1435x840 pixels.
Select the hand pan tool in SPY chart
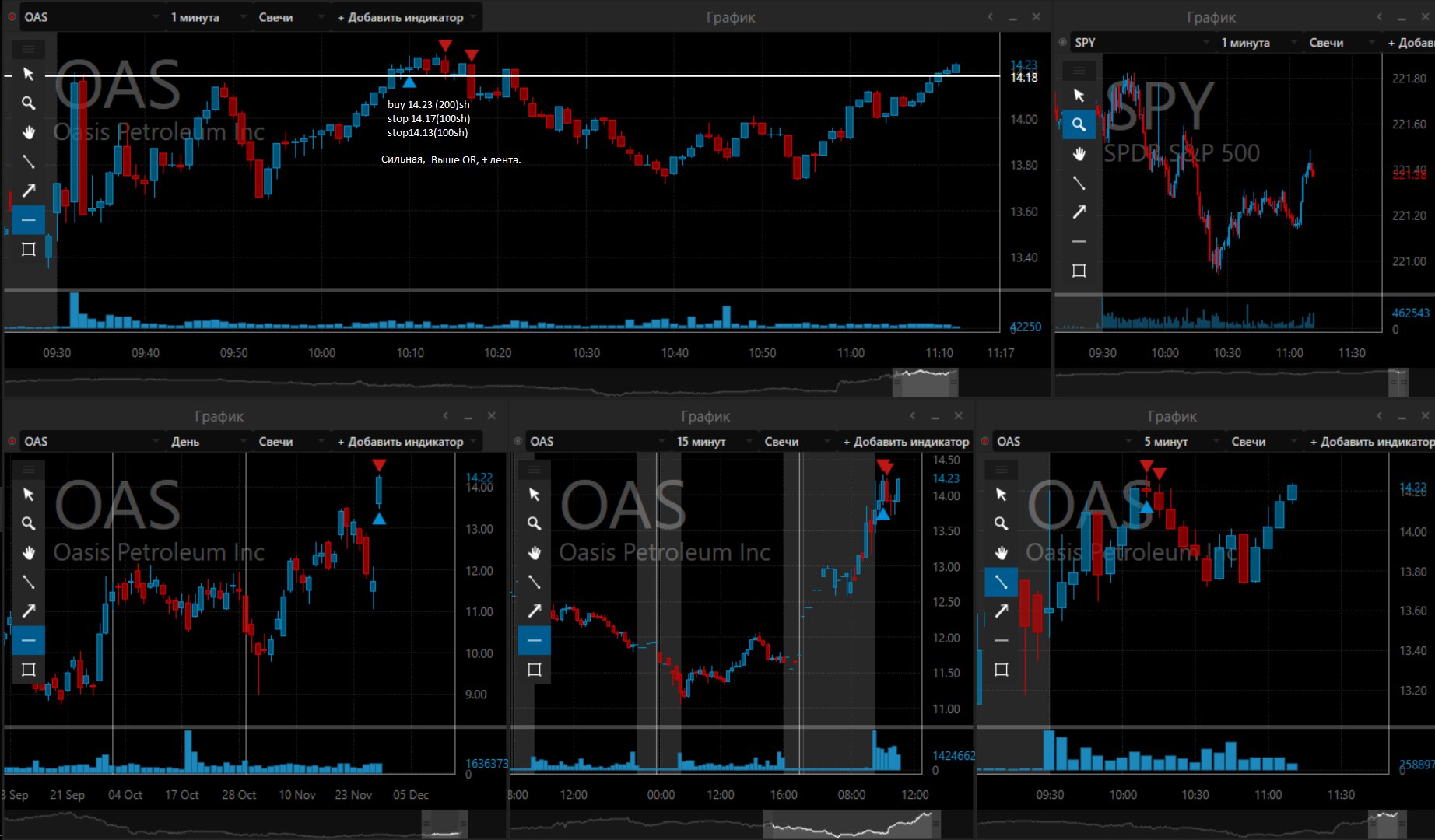1079,153
